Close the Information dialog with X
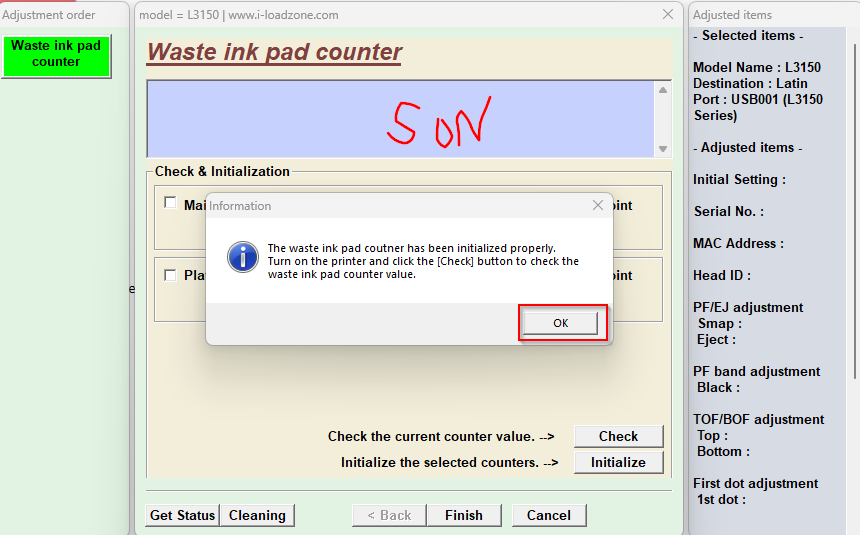This screenshot has height=535, width=860. [598, 205]
